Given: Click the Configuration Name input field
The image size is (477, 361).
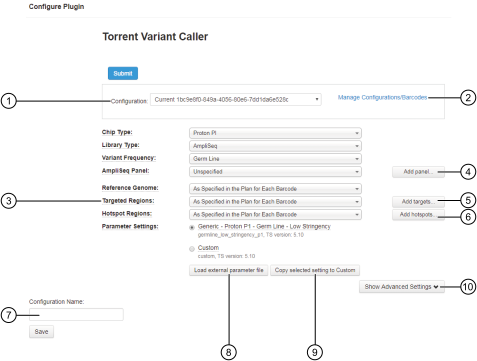Looking at the screenshot, I should (76, 314).
